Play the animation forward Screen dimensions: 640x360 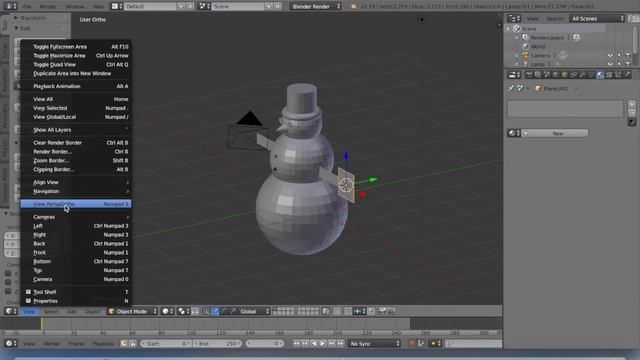click(323, 344)
